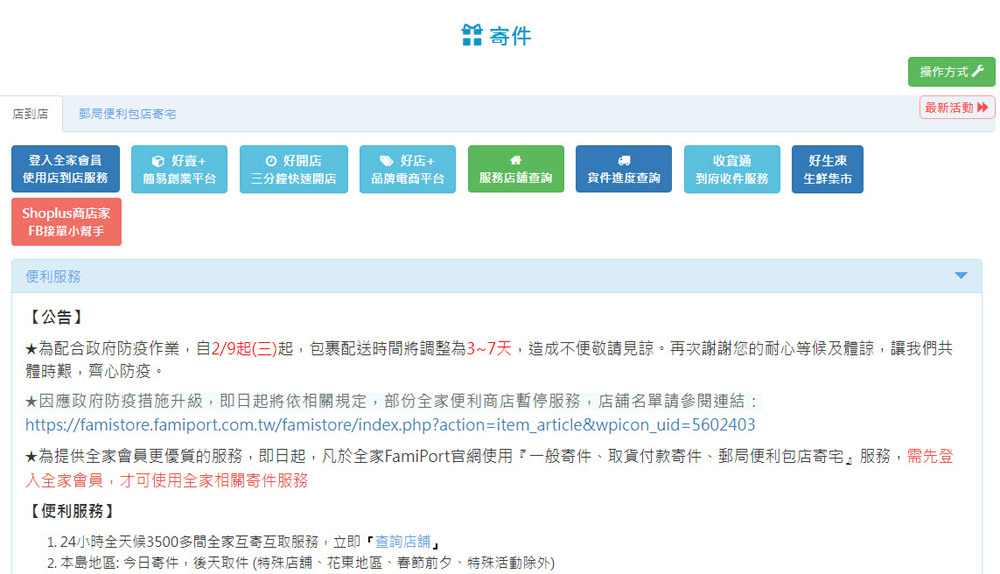Click red text 2/9起(三)
The height and width of the screenshot is (574, 1000).
click(x=244, y=348)
